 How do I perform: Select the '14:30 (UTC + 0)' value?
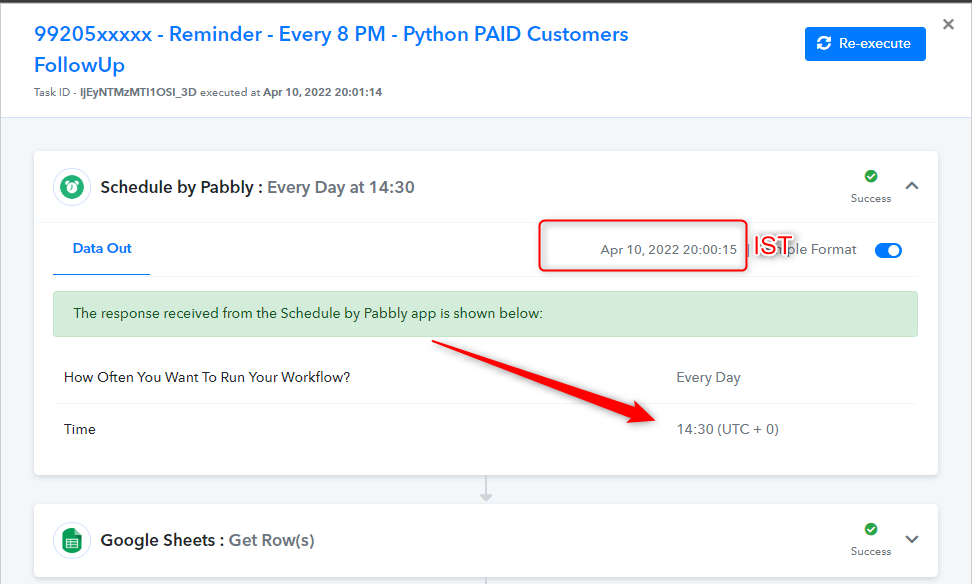point(728,429)
